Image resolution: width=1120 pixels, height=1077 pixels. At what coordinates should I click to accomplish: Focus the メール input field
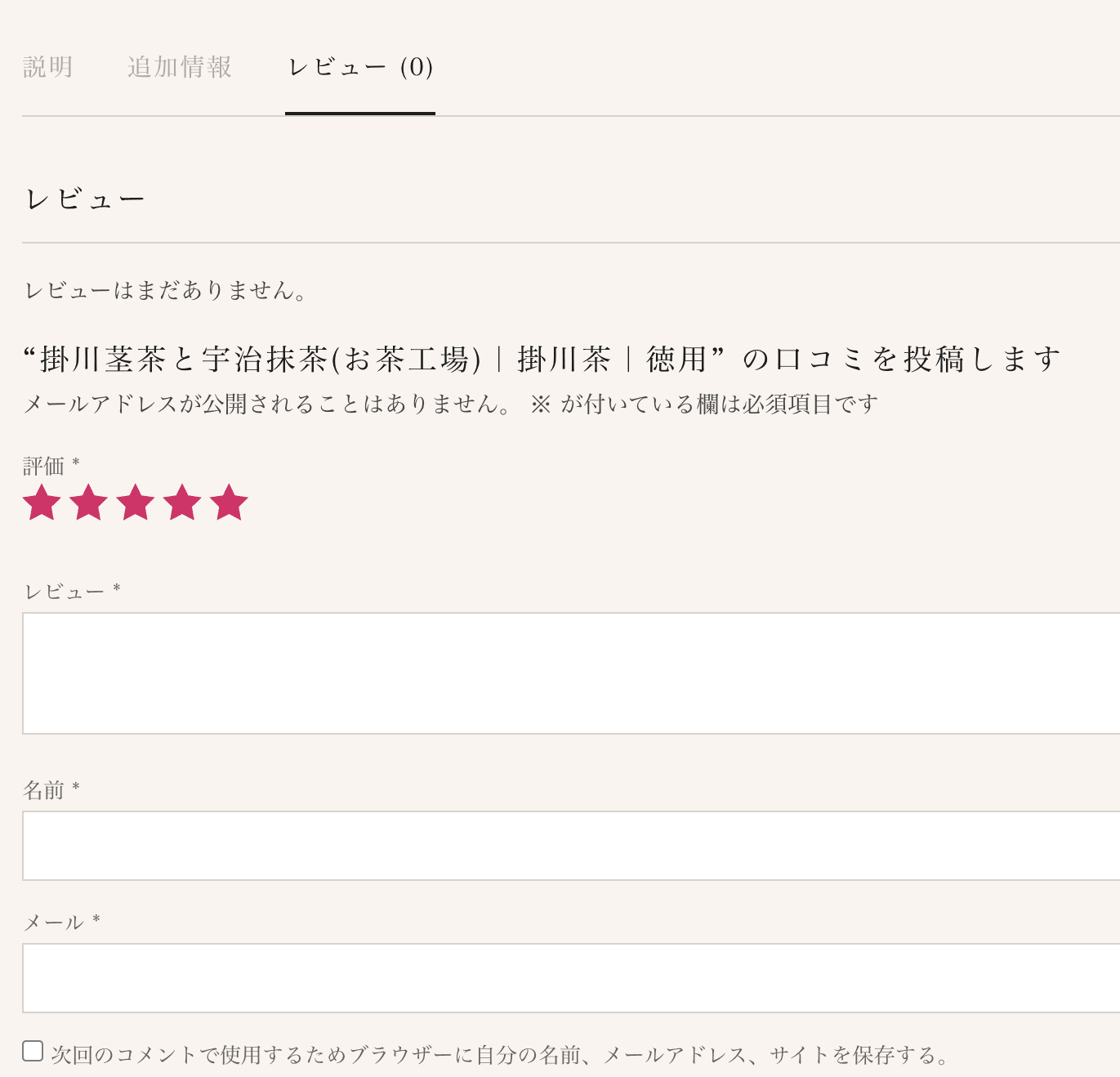[x=571, y=978]
